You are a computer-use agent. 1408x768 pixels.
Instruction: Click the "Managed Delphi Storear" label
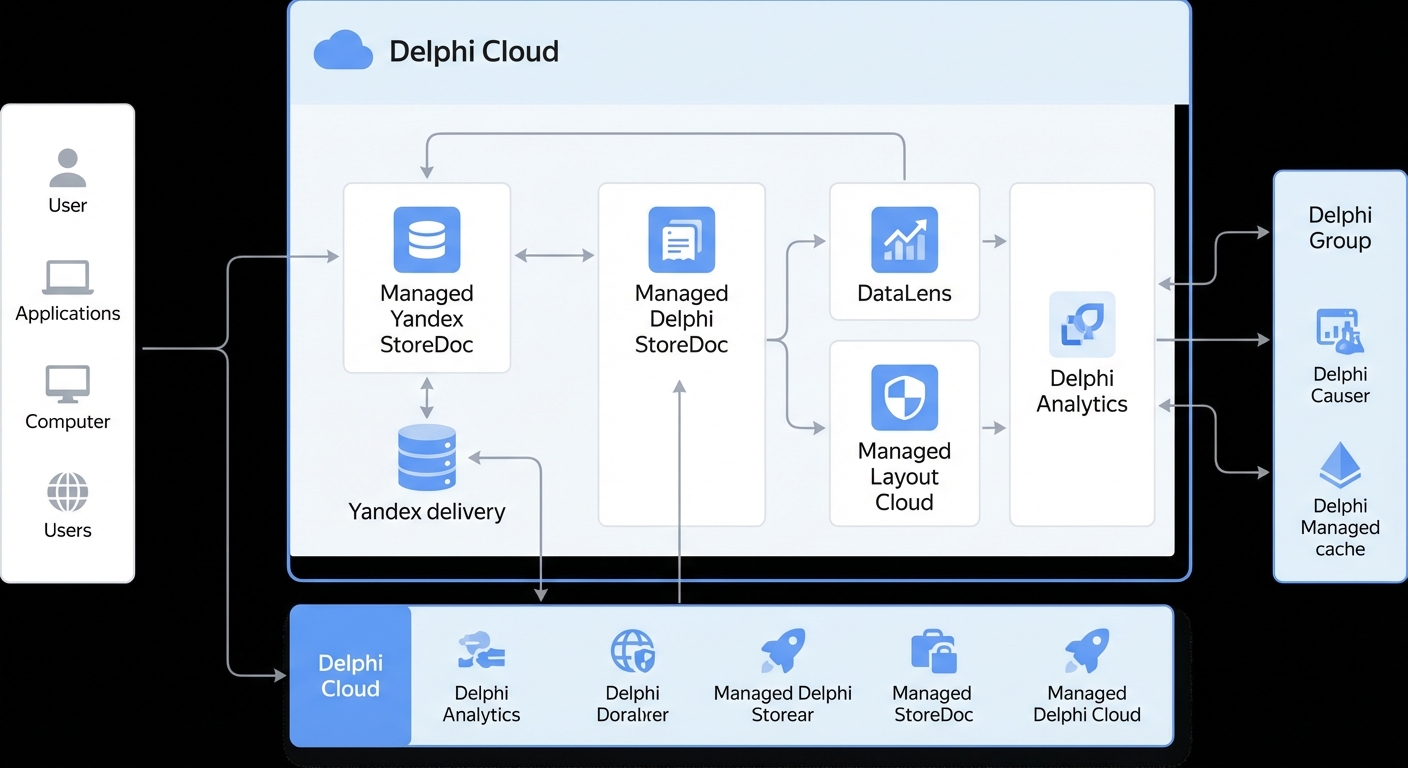pyautogui.click(x=783, y=704)
